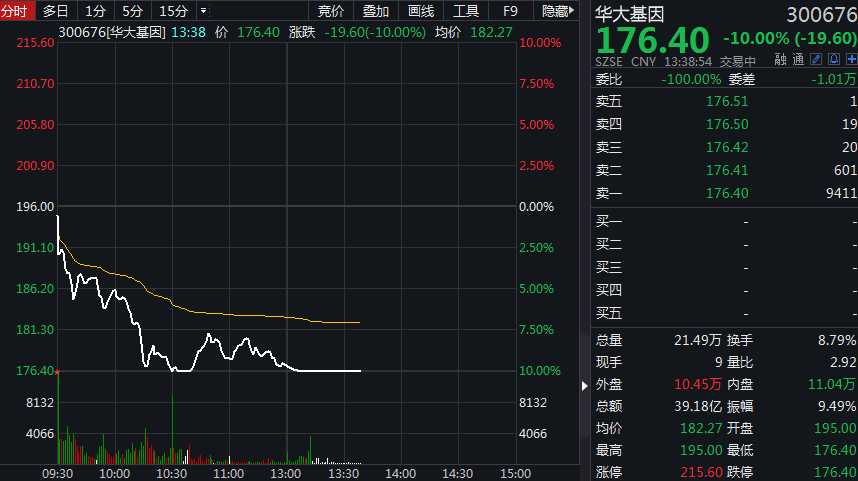858x481 pixels.
Task: Click the 叠加 overlay button
Action: pyautogui.click(x=375, y=11)
